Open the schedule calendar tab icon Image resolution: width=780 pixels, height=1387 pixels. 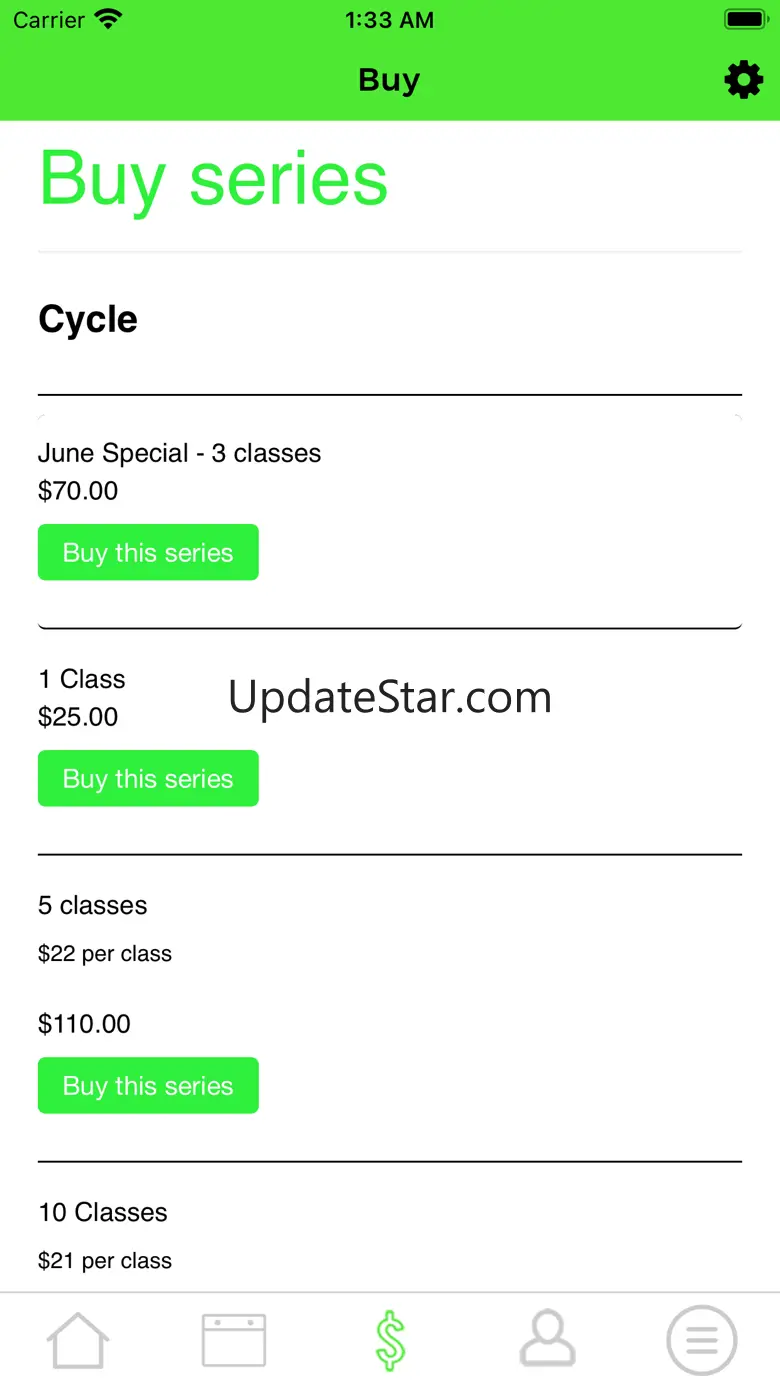pos(234,1340)
